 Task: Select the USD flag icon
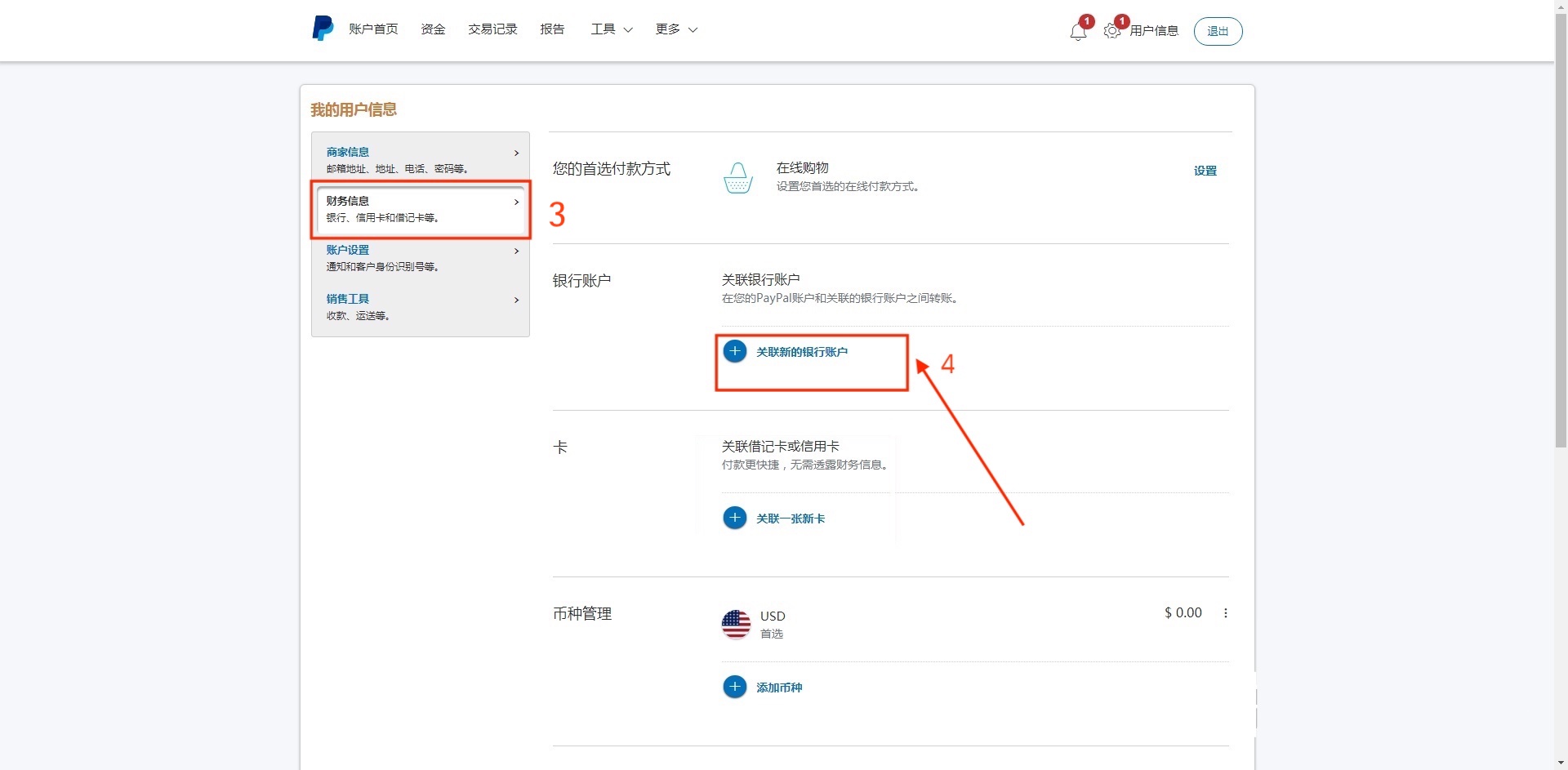736,624
